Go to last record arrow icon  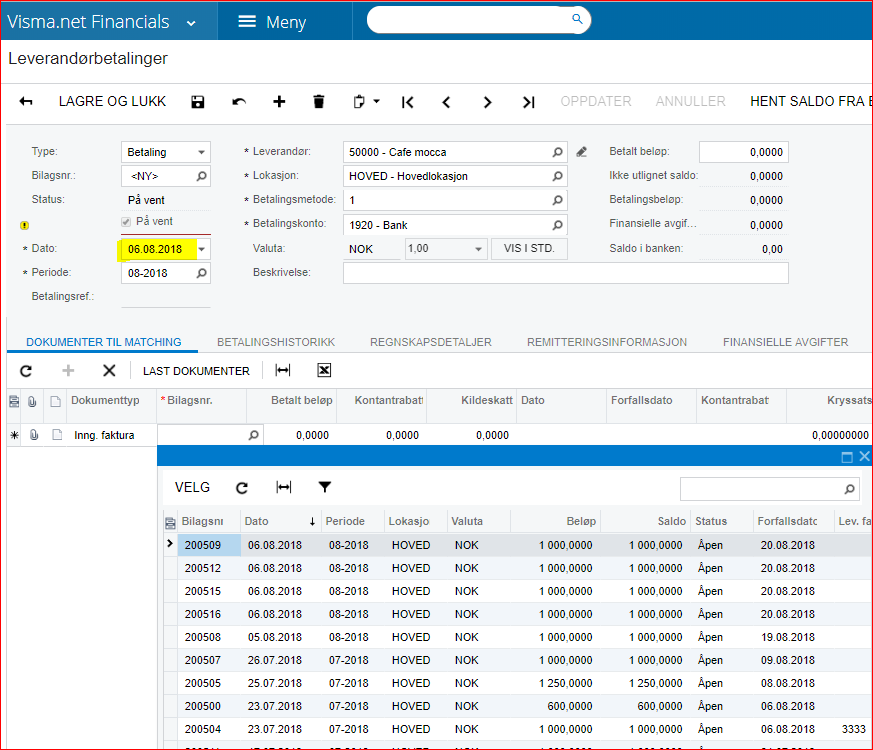click(528, 102)
